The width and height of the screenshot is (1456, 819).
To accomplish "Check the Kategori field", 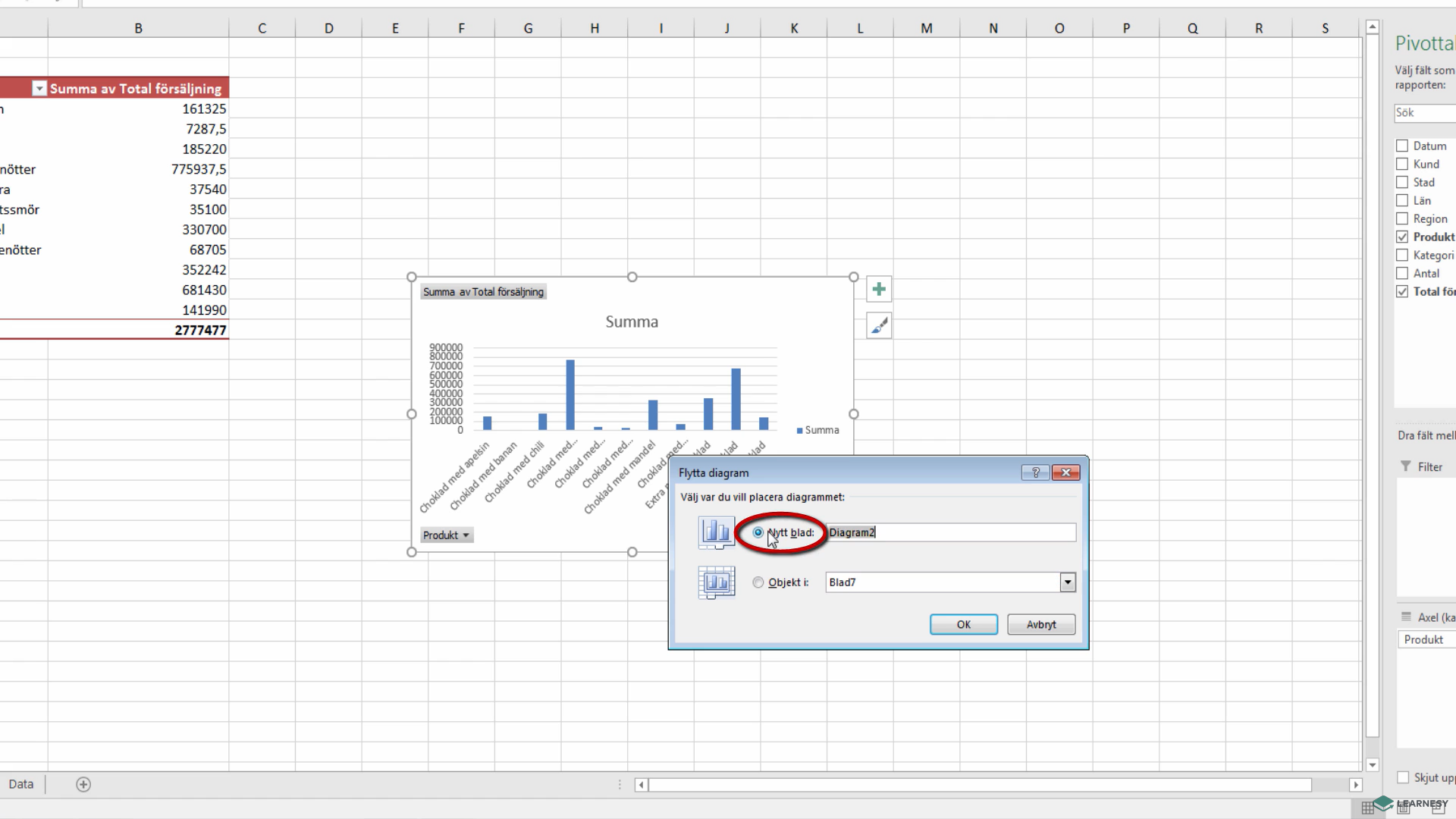I will 1402,255.
